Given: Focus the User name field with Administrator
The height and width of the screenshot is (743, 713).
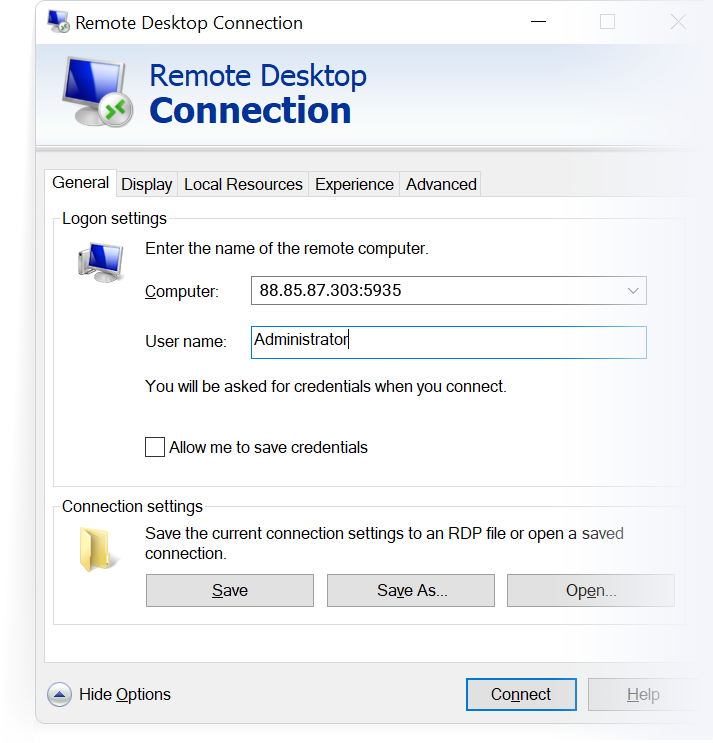Looking at the screenshot, I should [449, 342].
